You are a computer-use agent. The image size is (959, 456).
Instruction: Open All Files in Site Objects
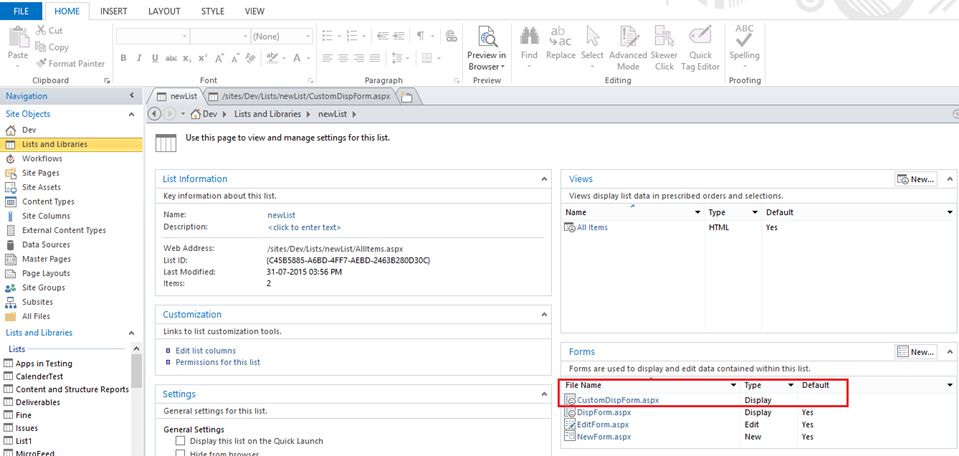36,317
